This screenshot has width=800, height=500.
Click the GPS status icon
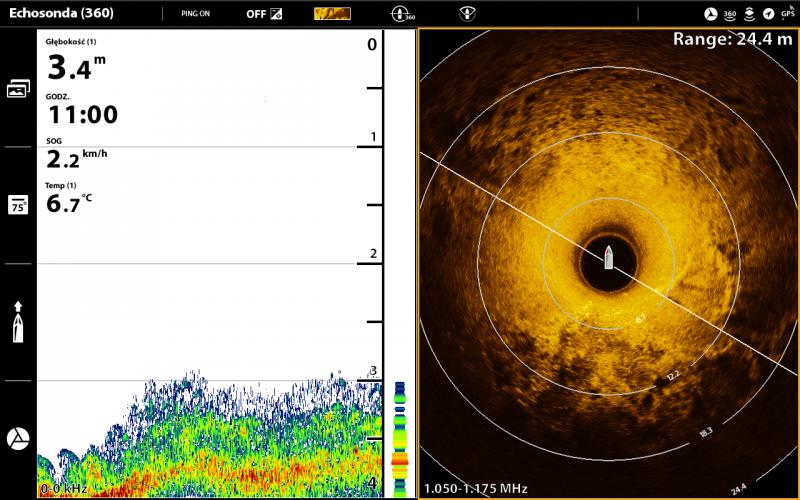(787, 14)
